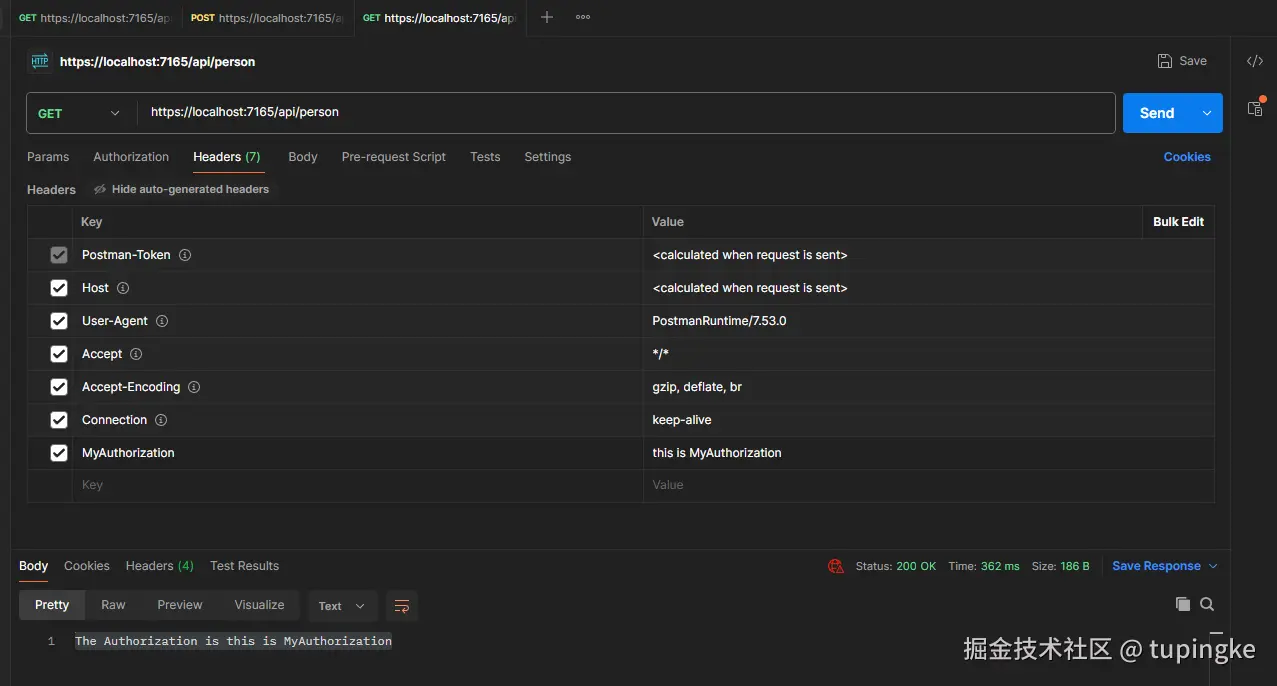Expand the Send button arrow options
The image size is (1277, 686).
[x=1207, y=113]
